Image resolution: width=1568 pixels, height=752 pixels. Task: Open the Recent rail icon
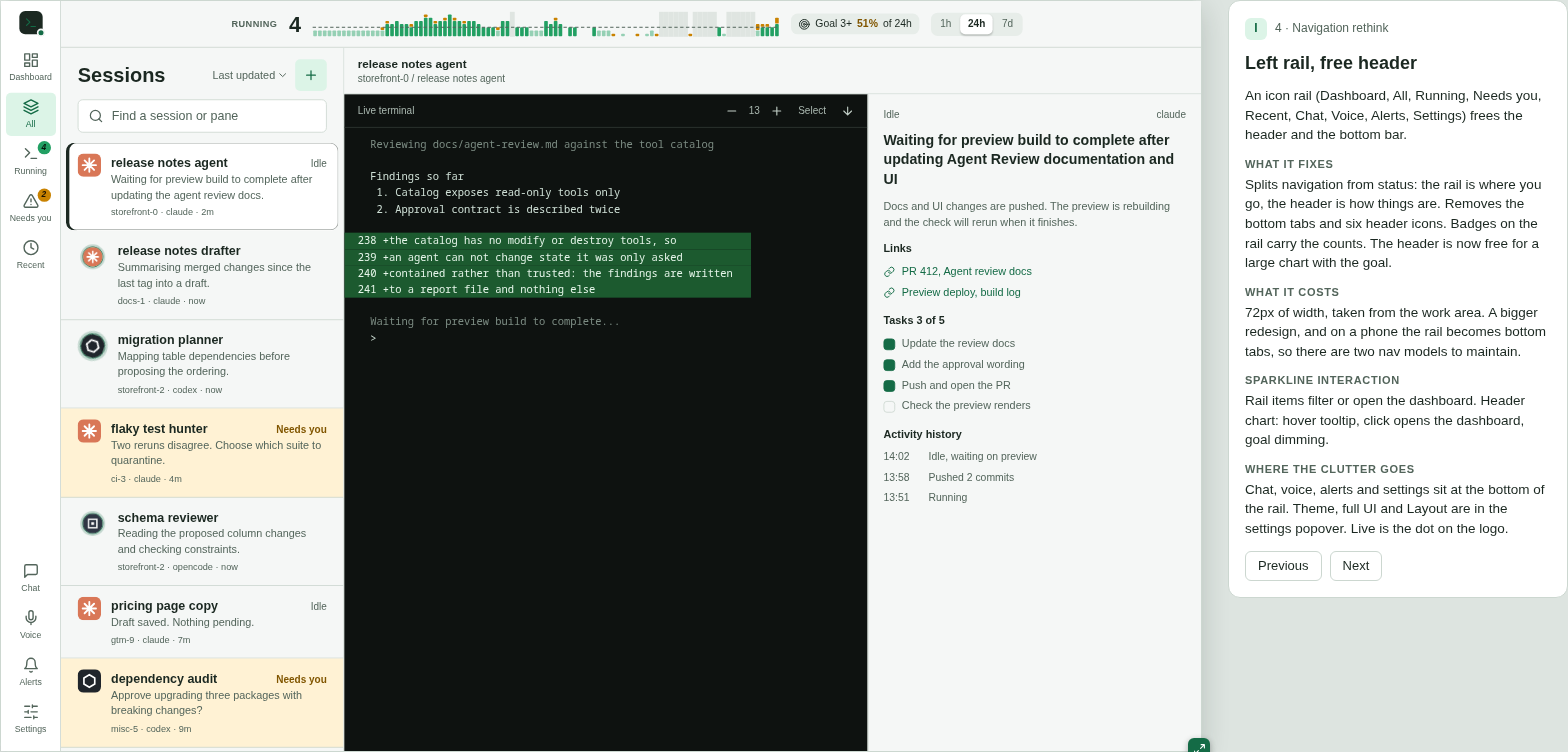tap(30, 255)
